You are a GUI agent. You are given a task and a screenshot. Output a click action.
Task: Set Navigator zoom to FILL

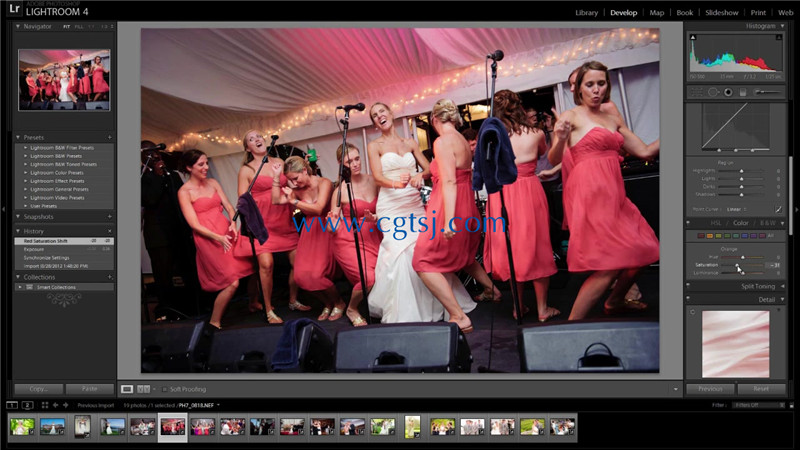pos(79,27)
